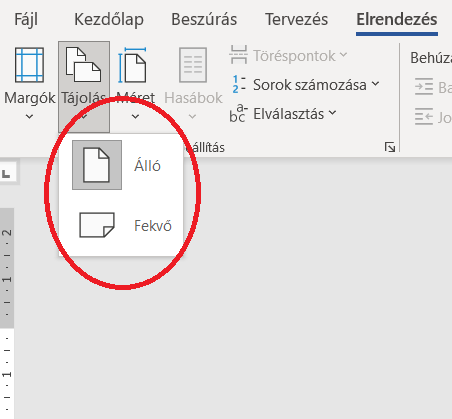The height and width of the screenshot is (419, 452).
Task: Expand the Elválasztás dropdown arrow
Action: tap(332, 113)
